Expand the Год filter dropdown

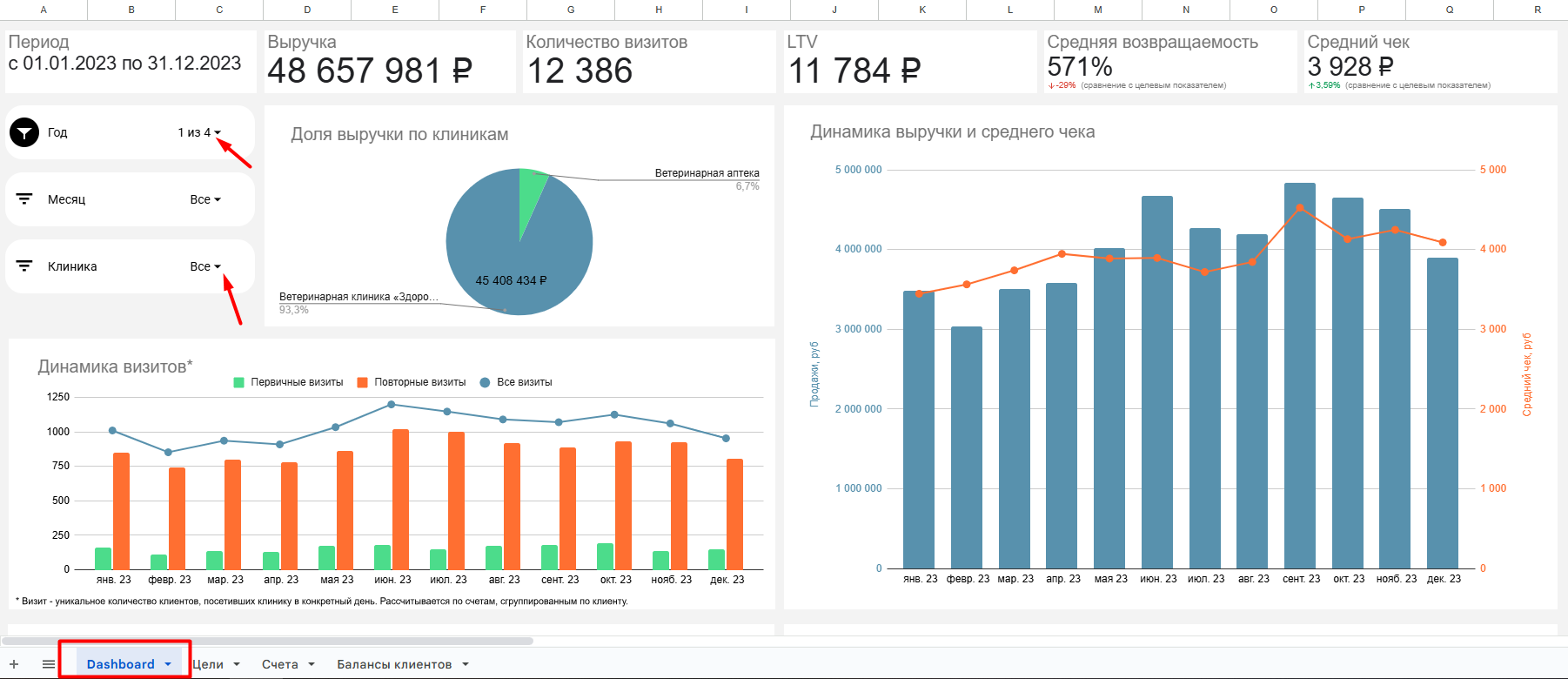(199, 132)
